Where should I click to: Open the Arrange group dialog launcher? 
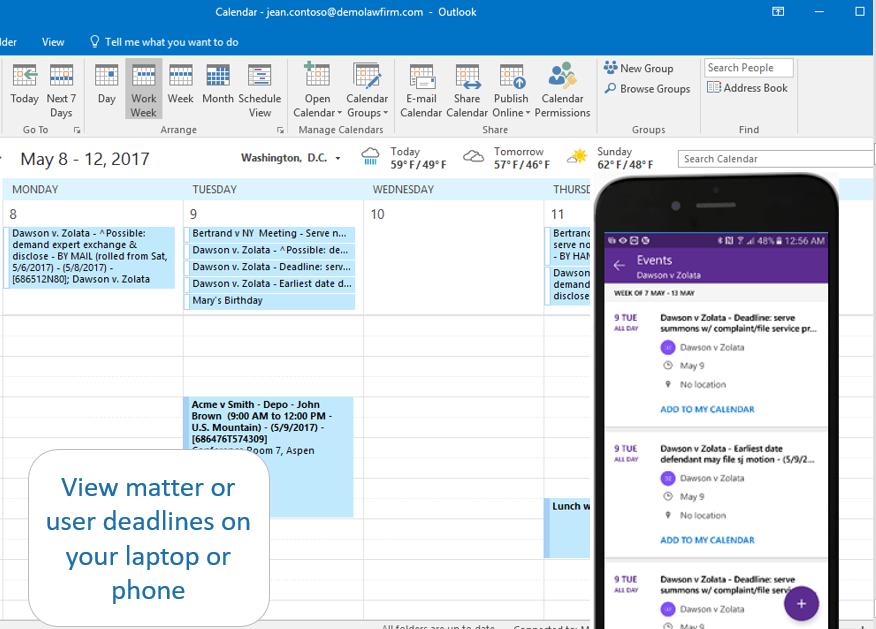pos(280,130)
